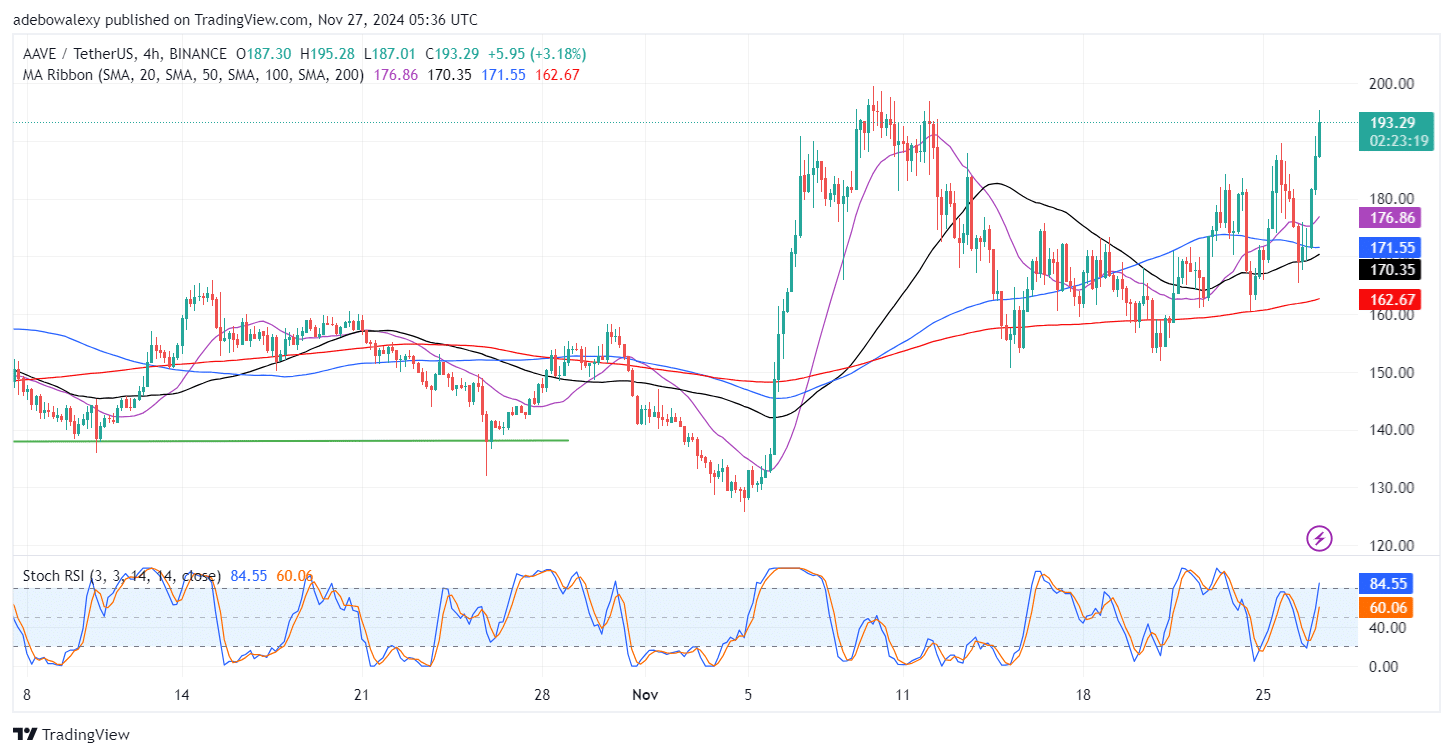Screen dimensions: 1453x756
Task: Click the 130.00 price axis label
Action: (x=1391, y=488)
